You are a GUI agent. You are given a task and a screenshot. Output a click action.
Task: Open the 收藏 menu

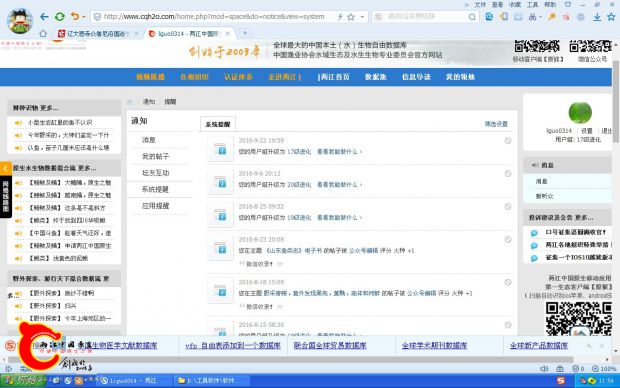coord(515,4)
